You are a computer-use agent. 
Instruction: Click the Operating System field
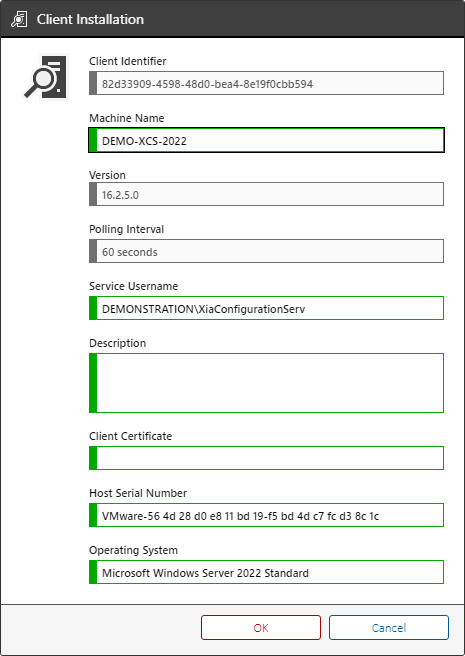(266, 572)
